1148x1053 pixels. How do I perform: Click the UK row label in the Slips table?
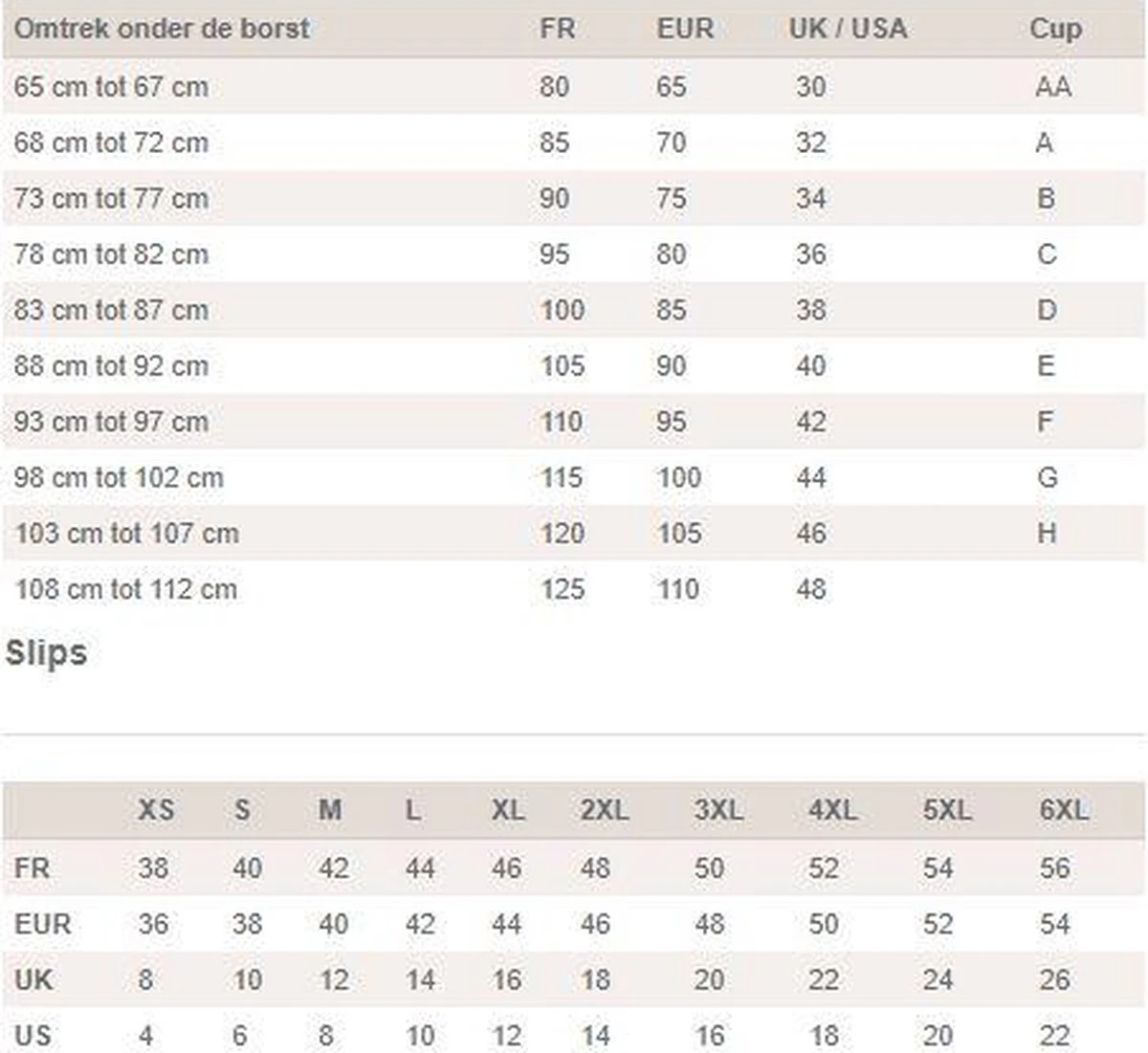[x=33, y=980]
